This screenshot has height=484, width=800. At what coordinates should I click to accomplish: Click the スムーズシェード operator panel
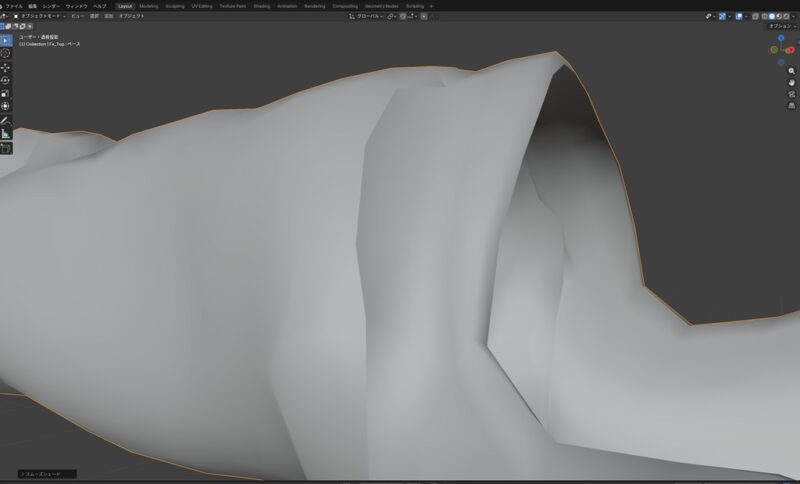pos(46,474)
